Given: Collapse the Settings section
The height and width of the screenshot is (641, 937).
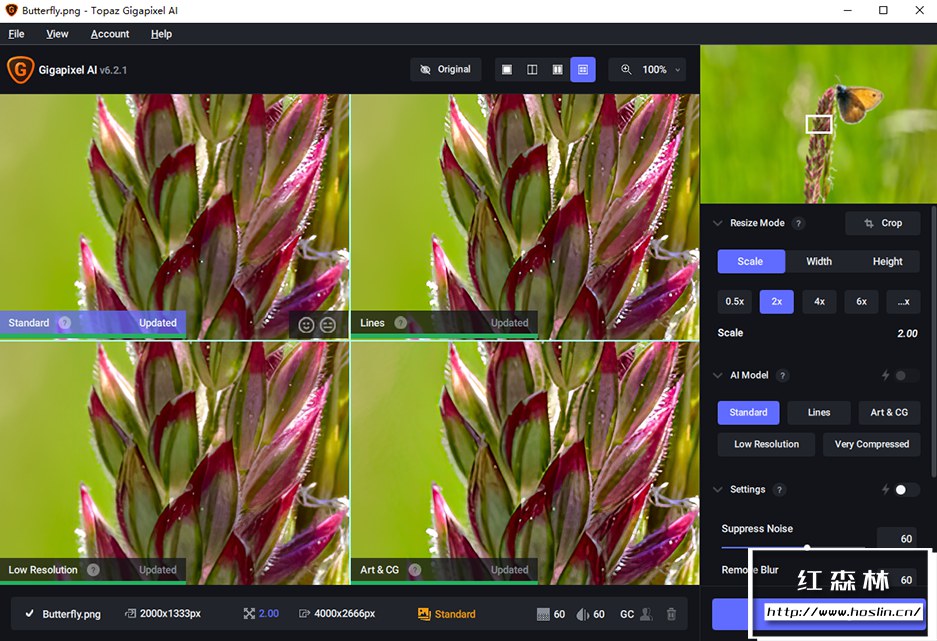Looking at the screenshot, I should pos(717,490).
